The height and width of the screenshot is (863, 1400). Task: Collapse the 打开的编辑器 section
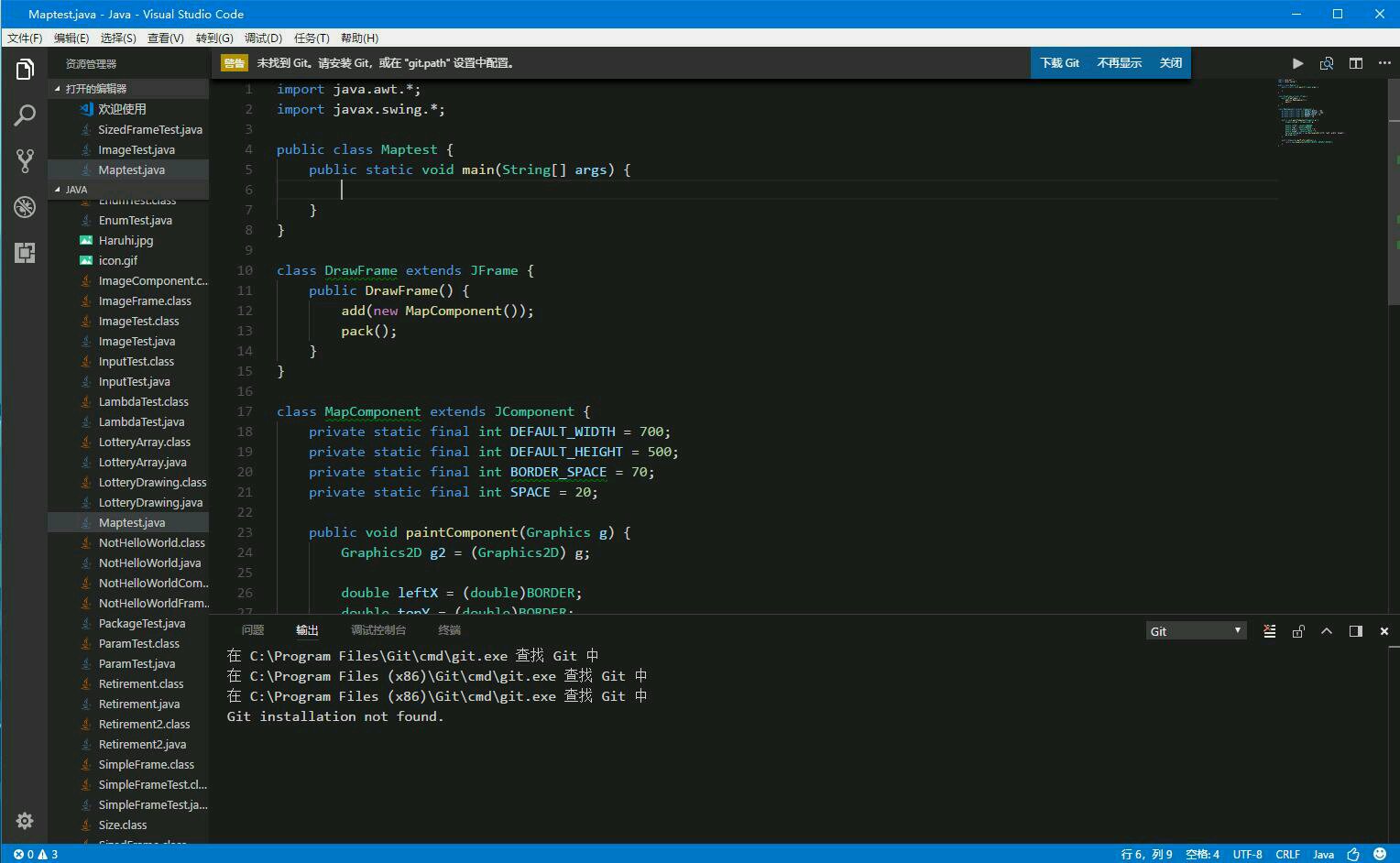click(x=96, y=89)
